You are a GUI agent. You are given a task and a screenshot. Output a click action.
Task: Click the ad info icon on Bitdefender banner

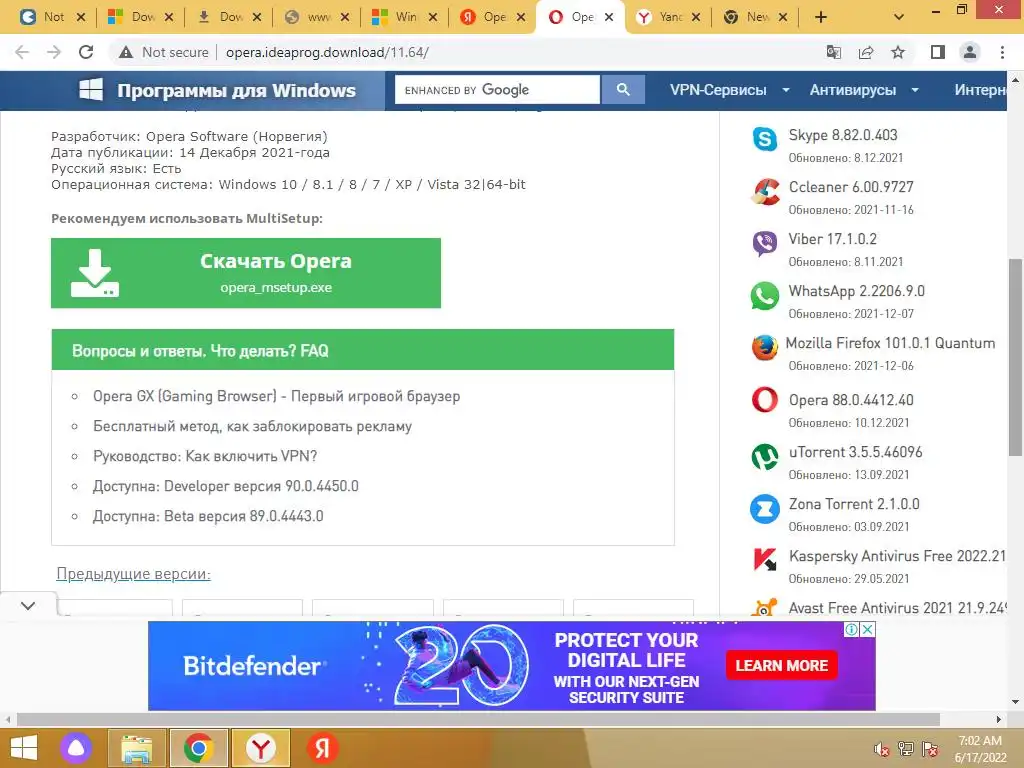tap(851, 630)
